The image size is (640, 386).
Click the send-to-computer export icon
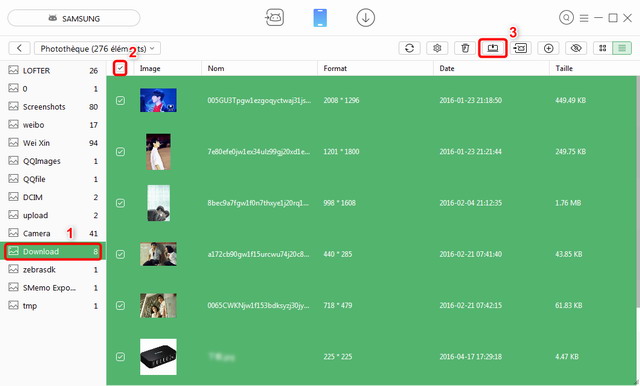(x=493, y=48)
